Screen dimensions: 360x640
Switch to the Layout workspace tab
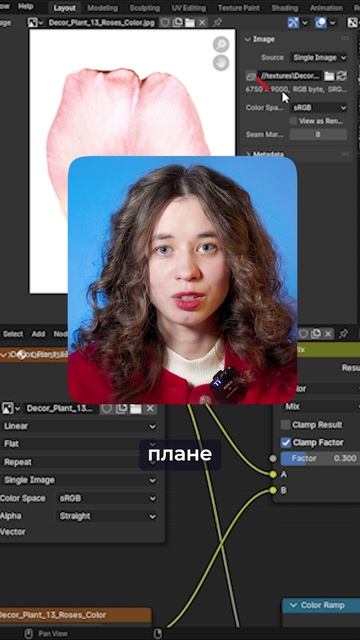64,8
